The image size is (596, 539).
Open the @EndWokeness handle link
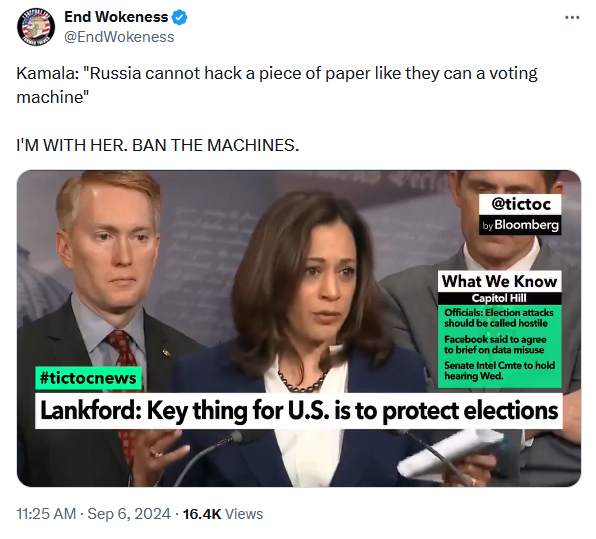[x=119, y=37]
